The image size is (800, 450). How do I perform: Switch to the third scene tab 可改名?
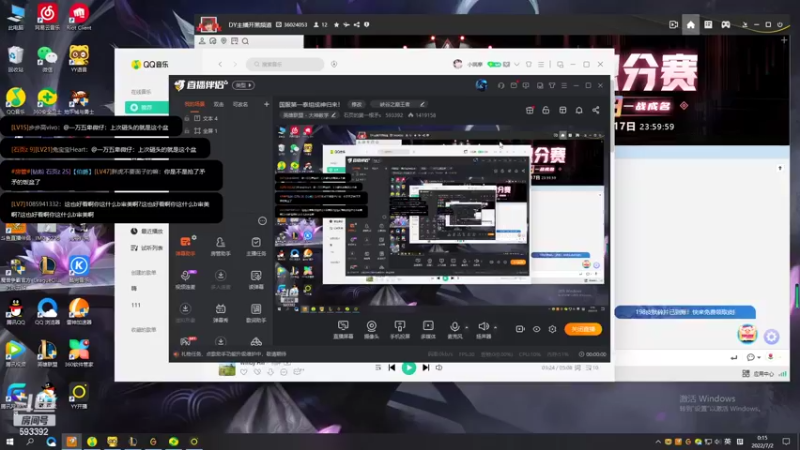point(240,104)
